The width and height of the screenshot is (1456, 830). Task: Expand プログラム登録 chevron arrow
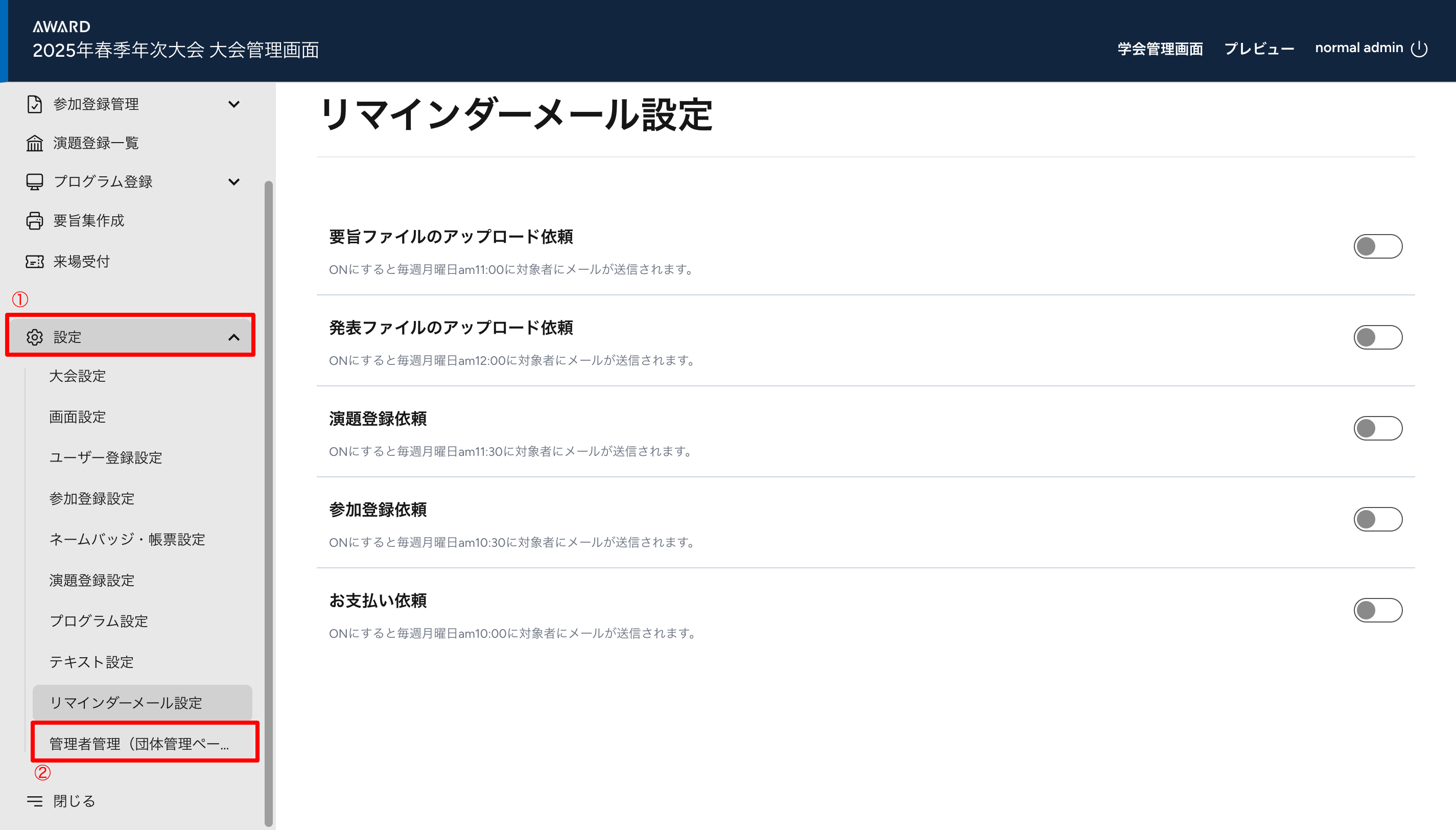click(x=233, y=182)
